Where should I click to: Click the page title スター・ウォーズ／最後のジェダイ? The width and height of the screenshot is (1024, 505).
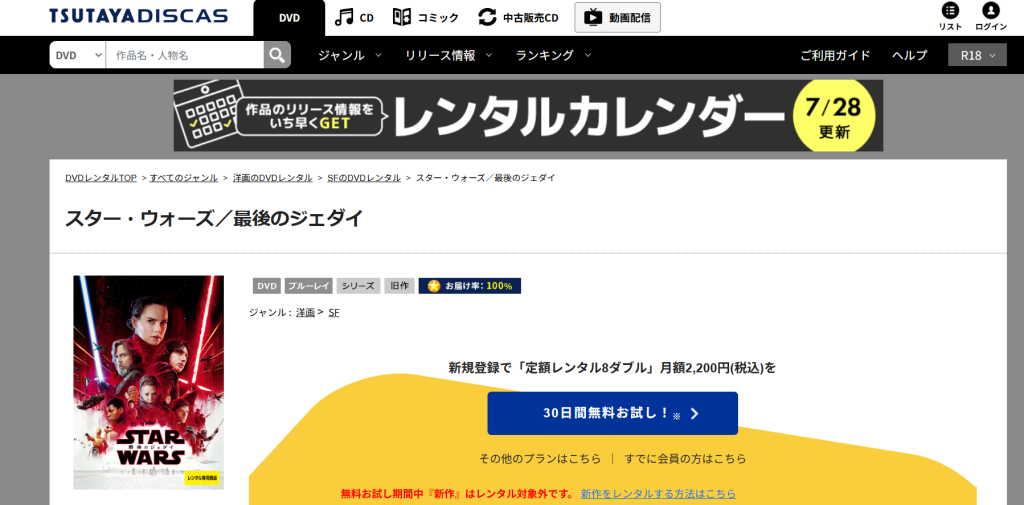click(214, 219)
